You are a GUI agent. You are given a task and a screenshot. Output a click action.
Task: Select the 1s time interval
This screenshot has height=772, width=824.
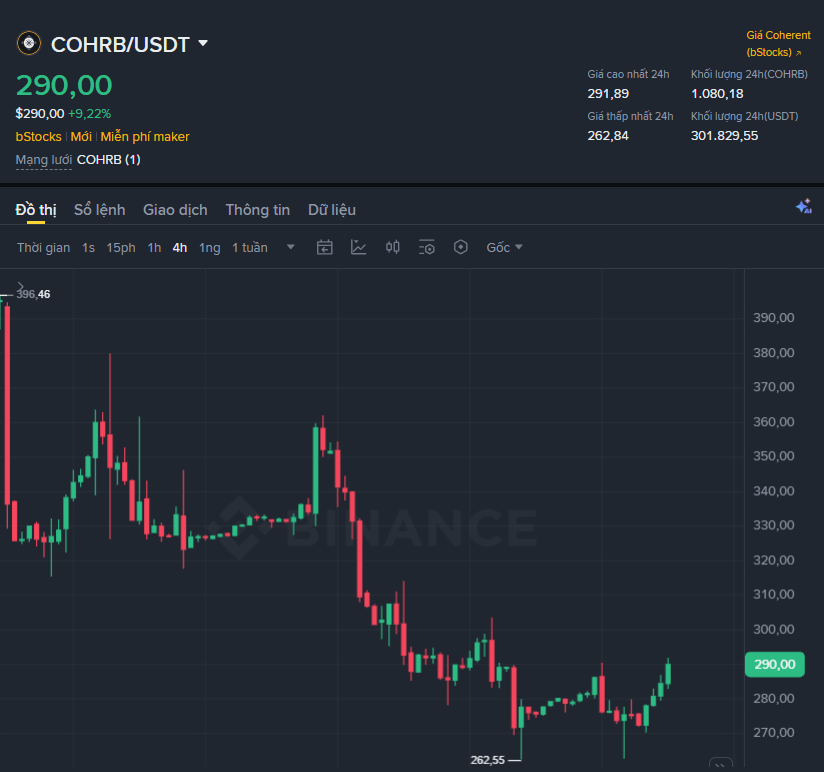(88, 248)
